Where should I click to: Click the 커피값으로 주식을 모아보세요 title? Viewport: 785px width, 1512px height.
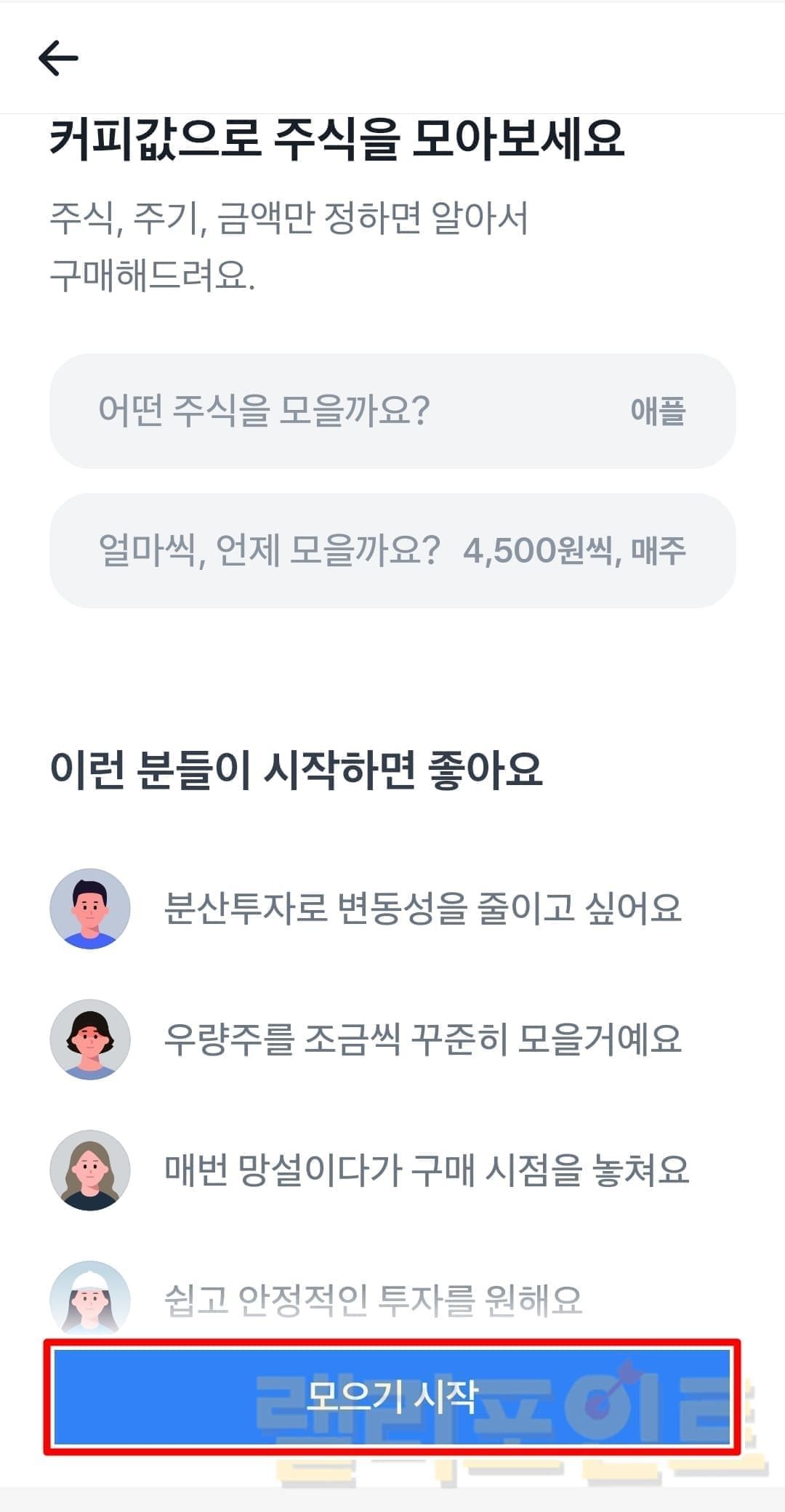(337, 138)
